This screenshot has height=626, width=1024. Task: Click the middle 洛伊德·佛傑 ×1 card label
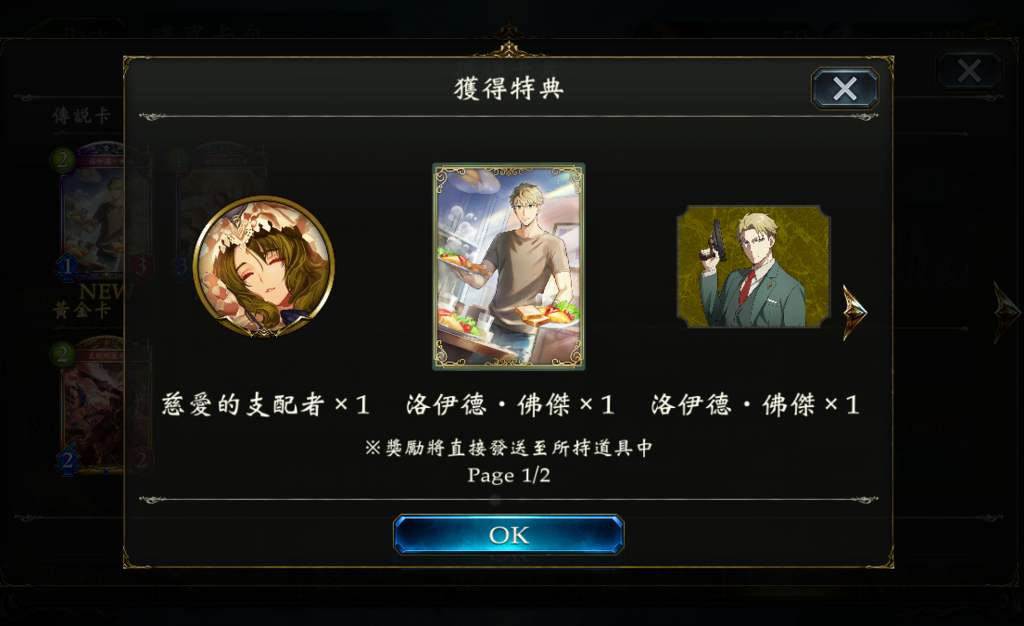point(510,405)
